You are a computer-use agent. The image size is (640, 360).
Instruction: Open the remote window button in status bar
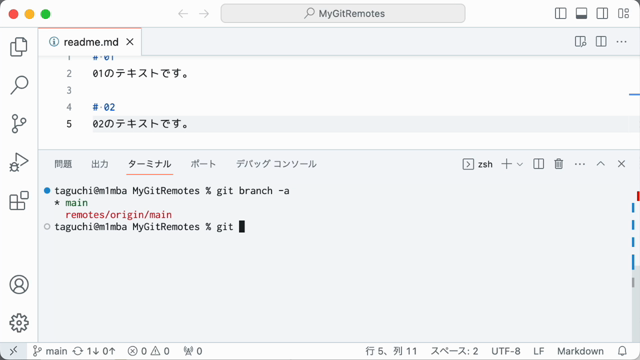click(13, 351)
